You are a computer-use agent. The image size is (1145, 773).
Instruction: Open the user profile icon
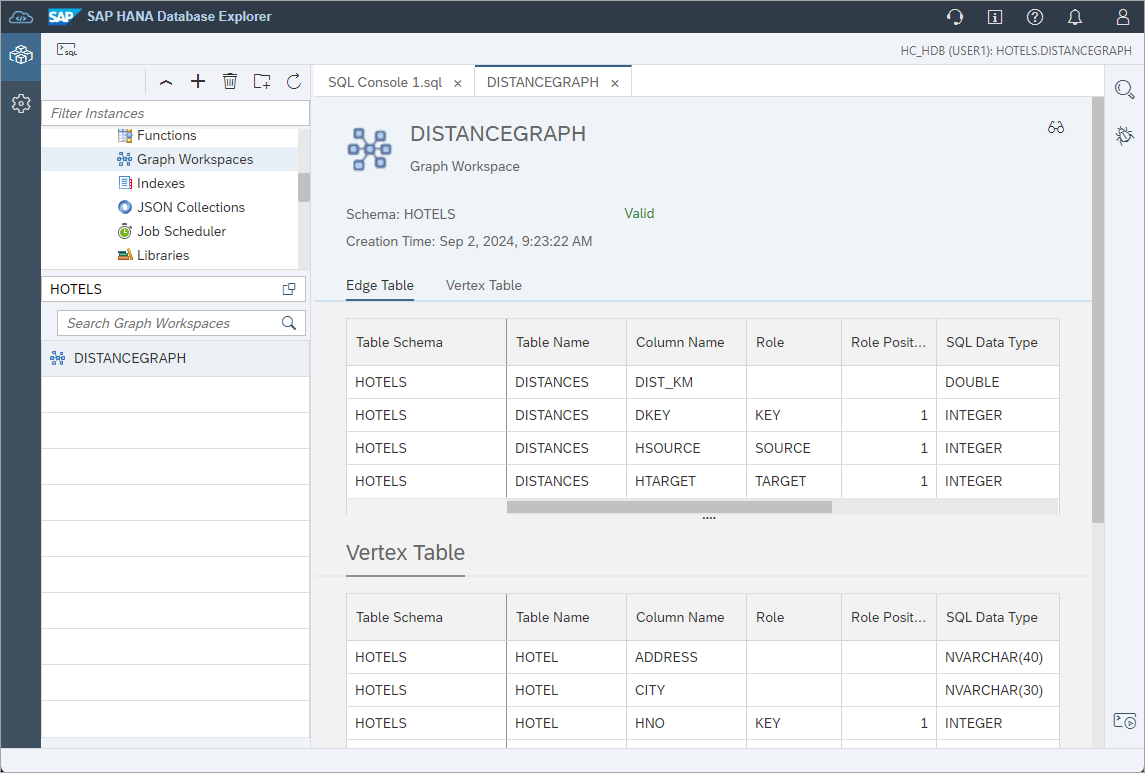click(x=1123, y=17)
